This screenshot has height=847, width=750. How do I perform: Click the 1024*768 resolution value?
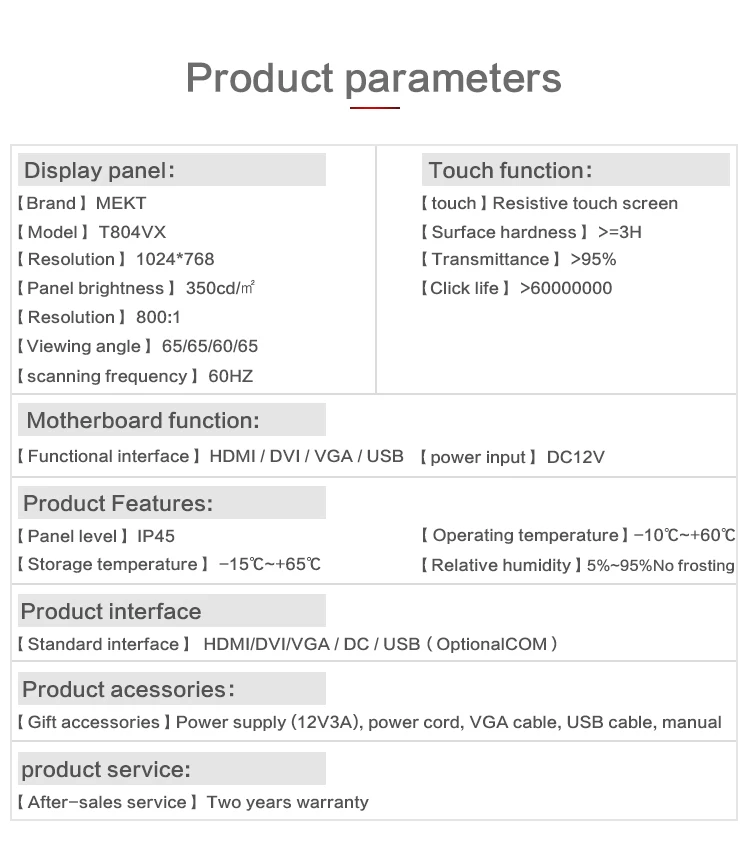(175, 259)
